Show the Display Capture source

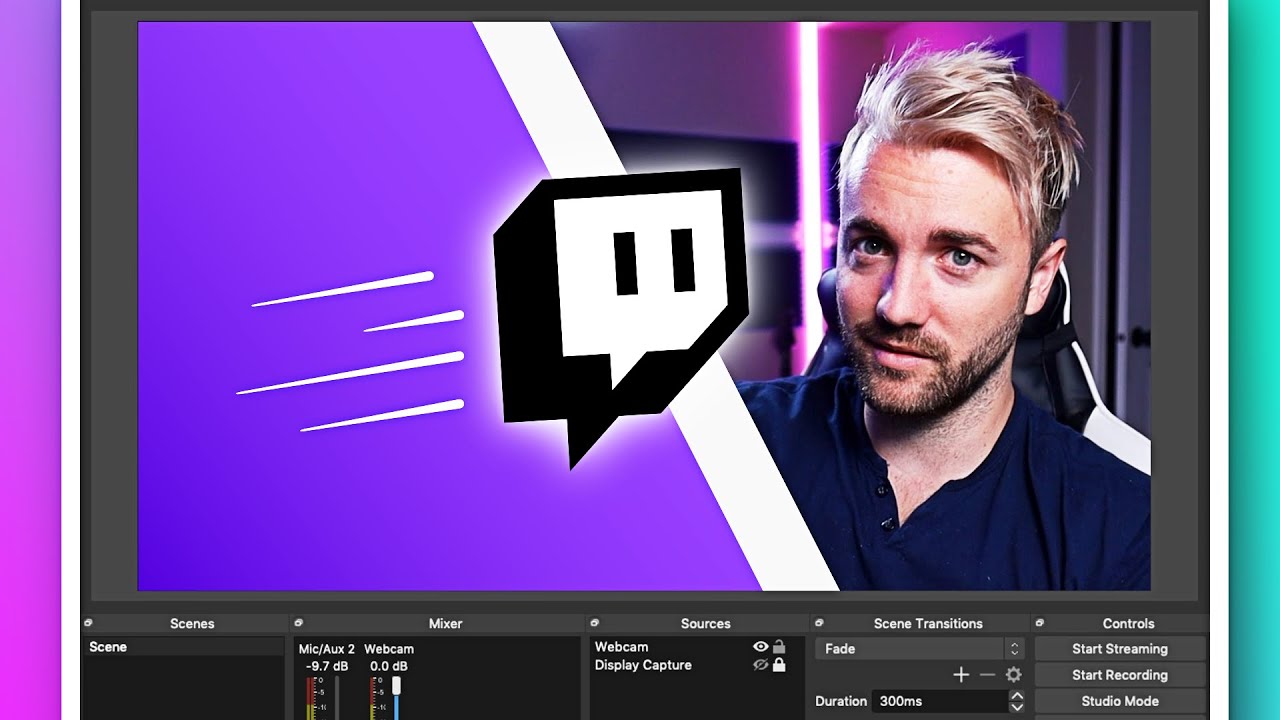[x=761, y=665]
